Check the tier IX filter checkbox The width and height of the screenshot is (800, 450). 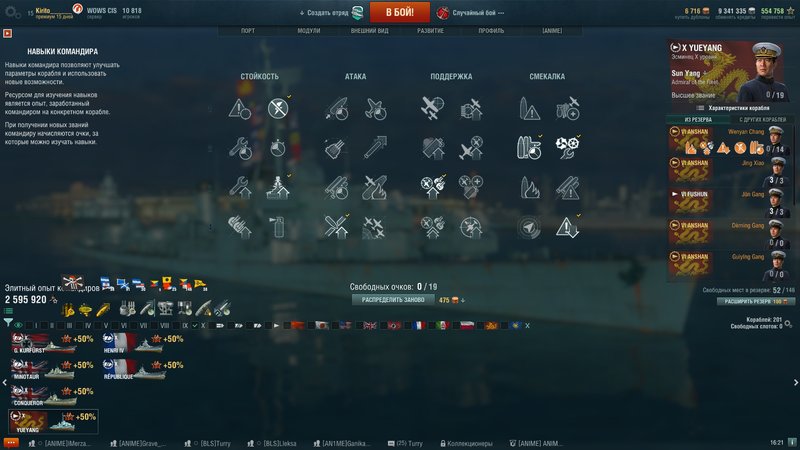coord(176,326)
